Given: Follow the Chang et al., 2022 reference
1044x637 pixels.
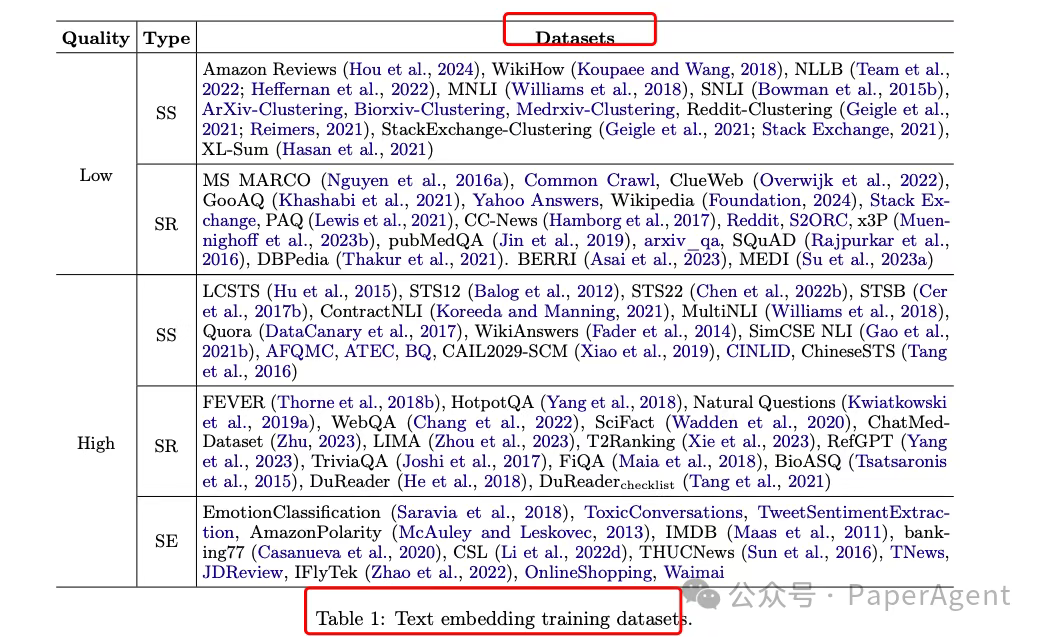Looking at the screenshot, I should (x=493, y=423).
